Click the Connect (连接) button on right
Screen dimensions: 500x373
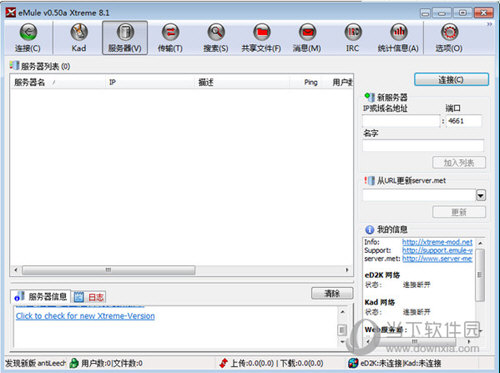click(451, 80)
